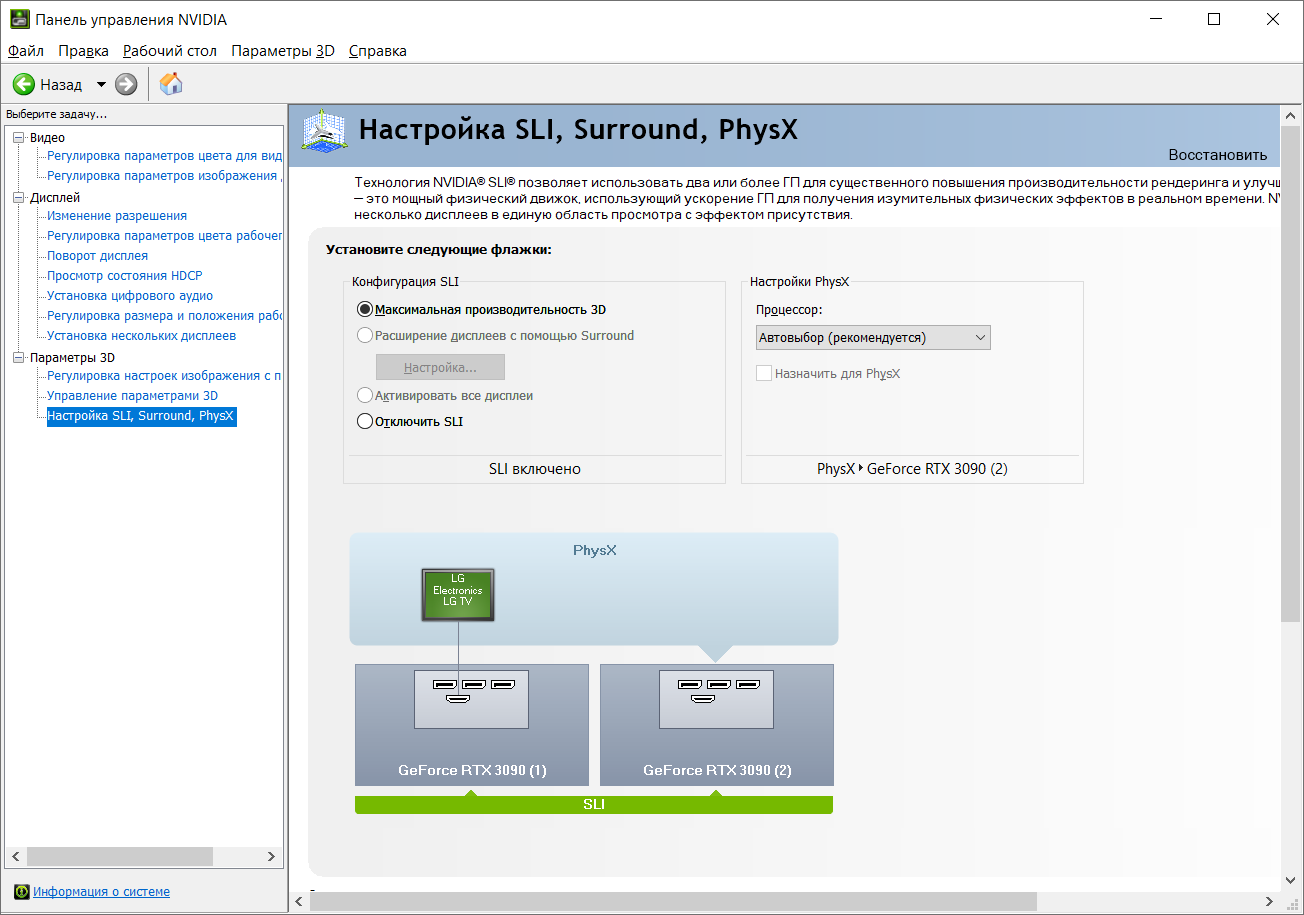Screen dimensions: 1304x915
Task: Click the main panel horizontal scrollbar thumb
Action: (x=673, y=902)
